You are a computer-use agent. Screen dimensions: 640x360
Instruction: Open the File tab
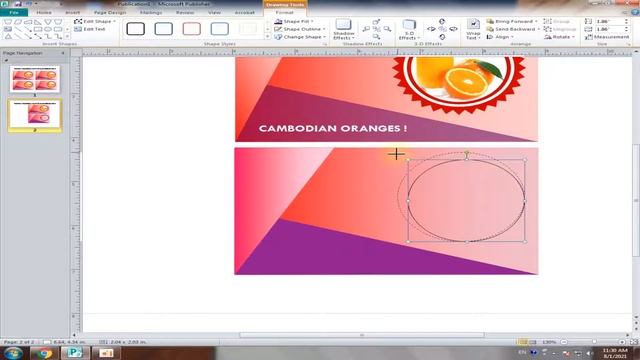(14, 13)
